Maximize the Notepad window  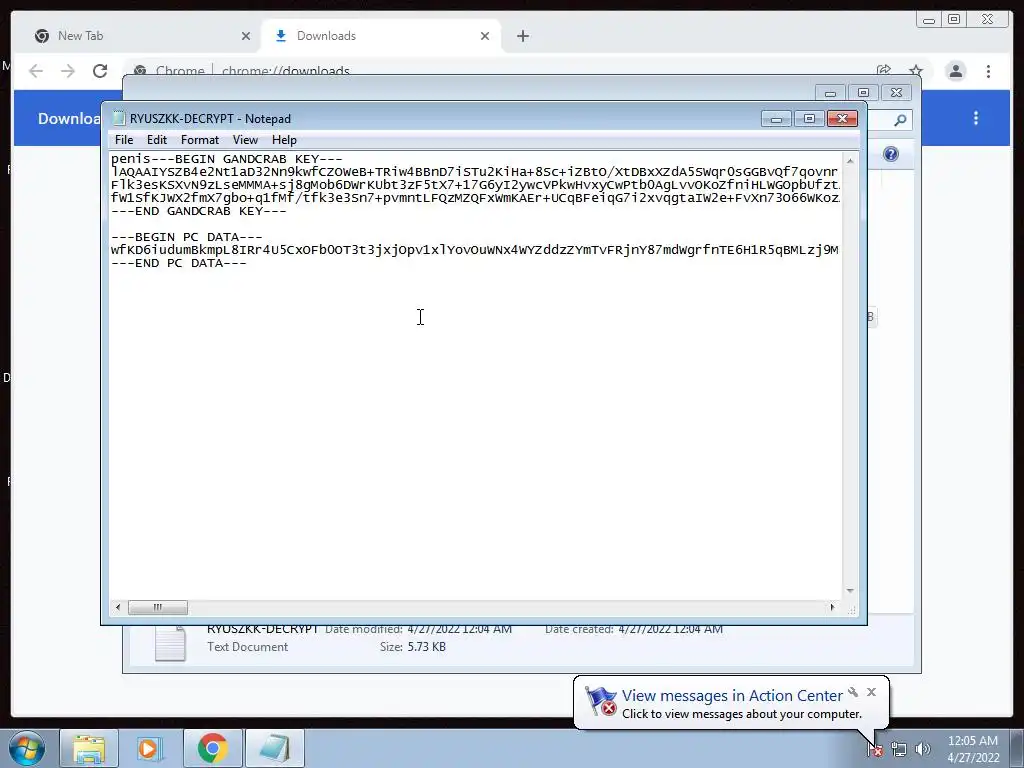click(x=809, y=119)
